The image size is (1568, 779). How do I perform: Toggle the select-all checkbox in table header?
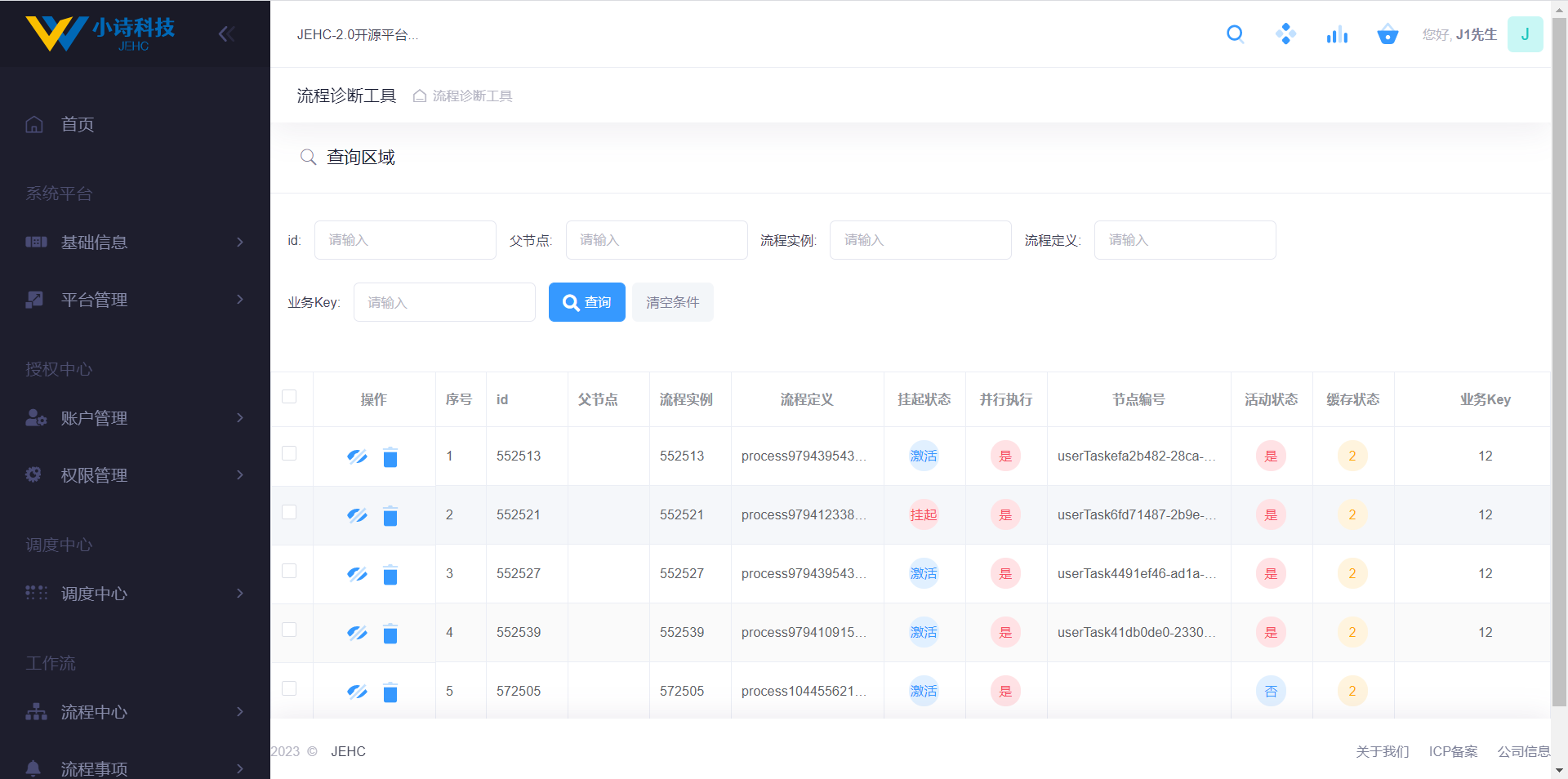click(x=289, y=397)
